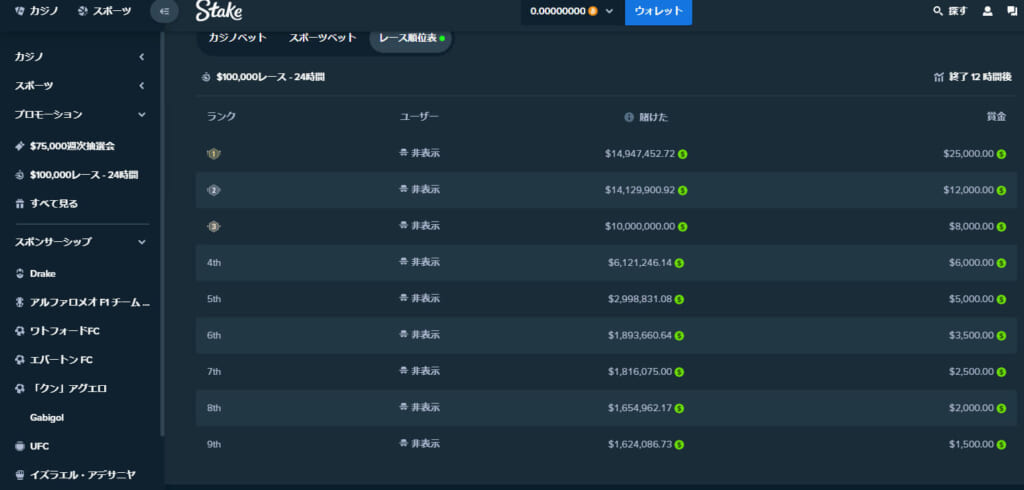Open the Sports tab in top bar

(x=104, y=11)
